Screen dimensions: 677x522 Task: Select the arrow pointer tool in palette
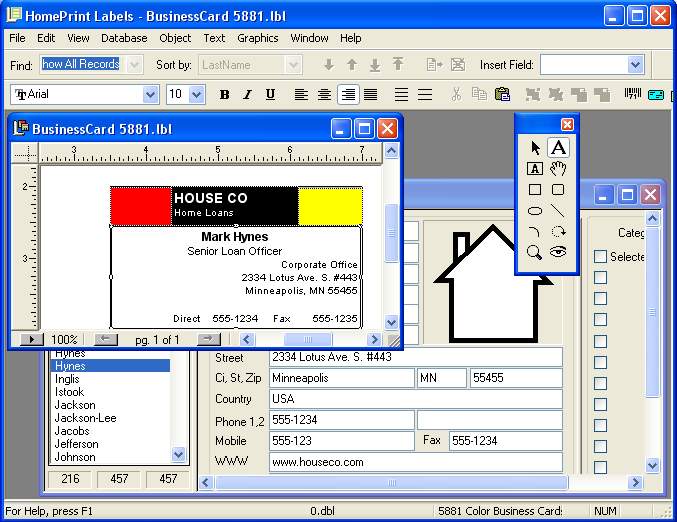pyautogui.click(x=535, y=148)
